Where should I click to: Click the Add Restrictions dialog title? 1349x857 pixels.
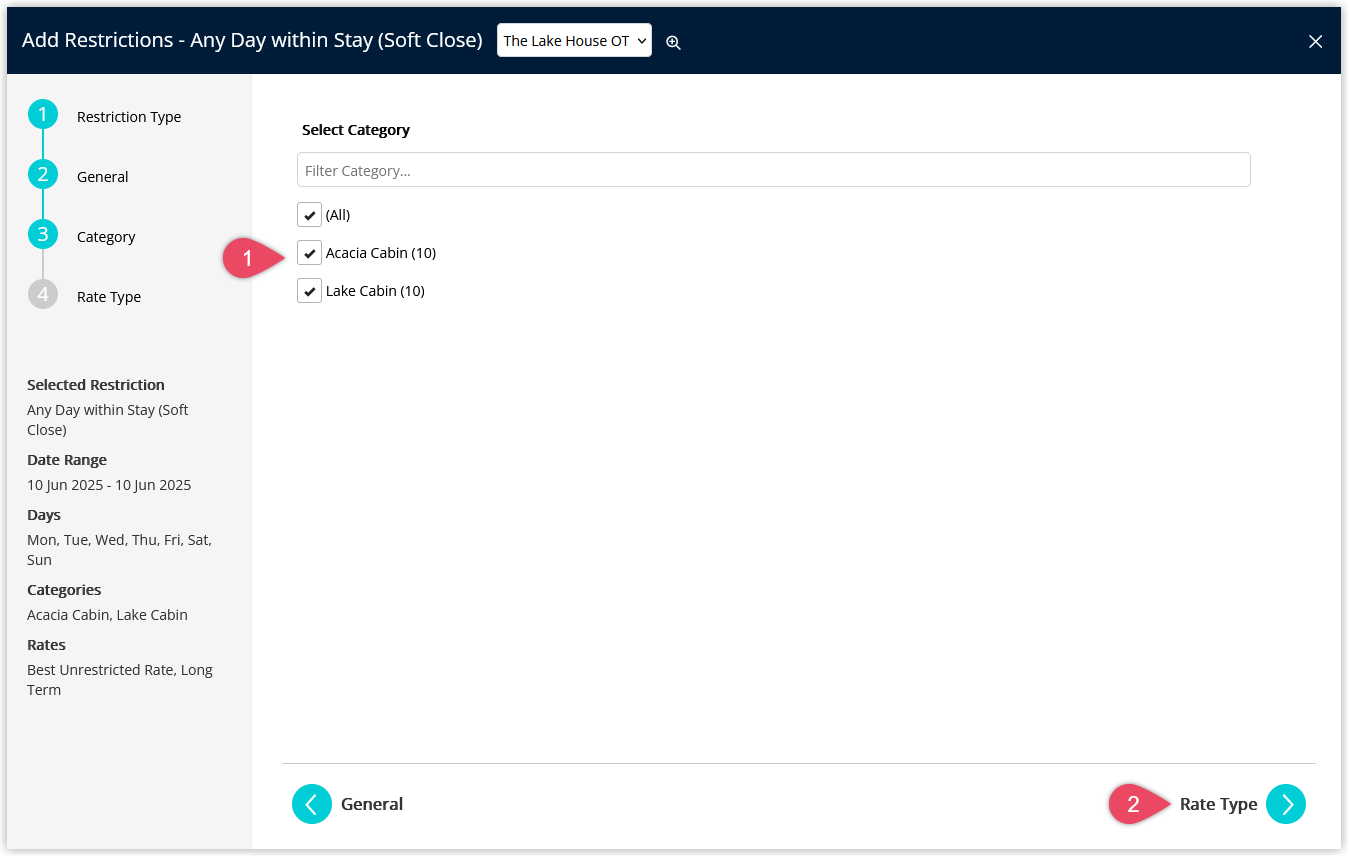[x=252, y=40]
